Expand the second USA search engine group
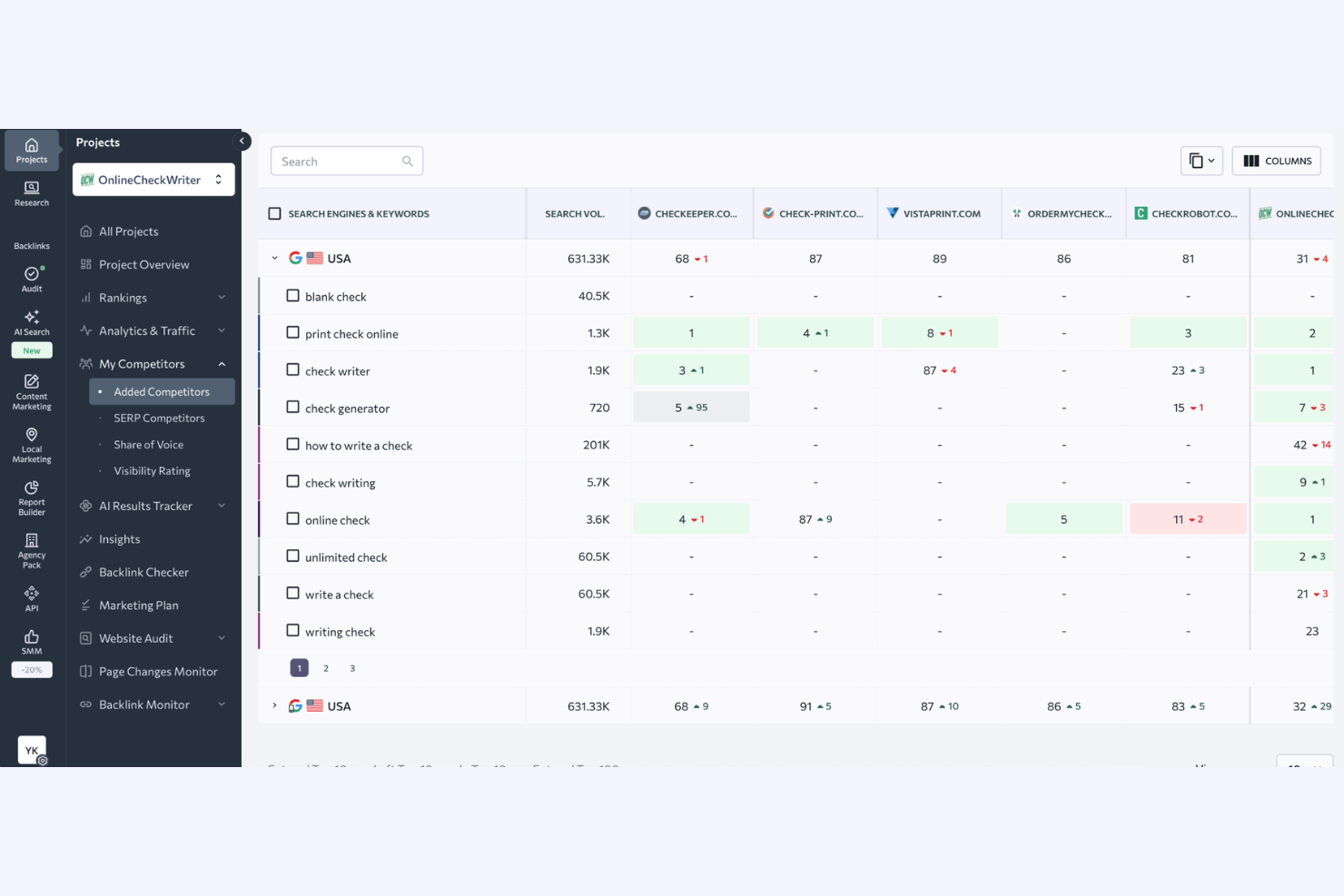 (274, 705)
